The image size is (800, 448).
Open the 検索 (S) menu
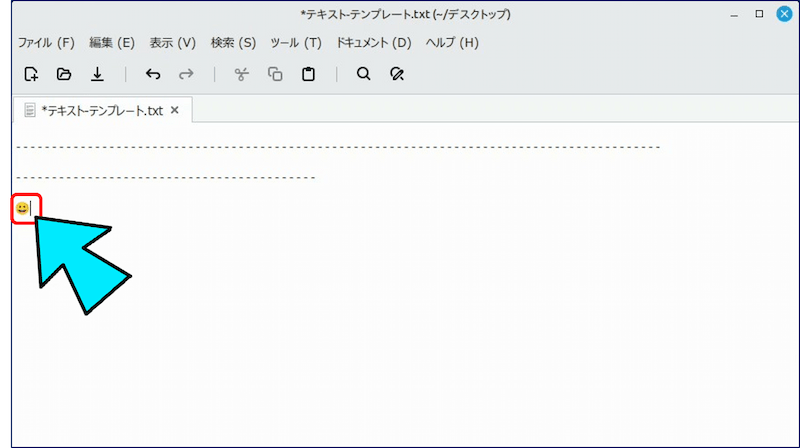pos(233,43)
